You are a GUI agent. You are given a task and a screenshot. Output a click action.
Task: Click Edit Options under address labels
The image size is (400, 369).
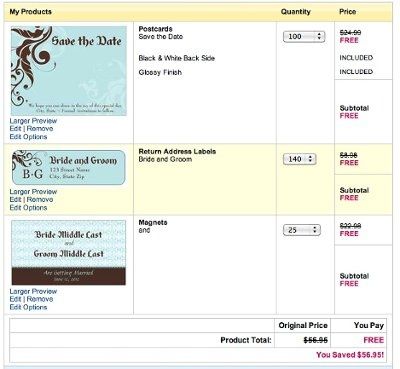click(28, 208)
